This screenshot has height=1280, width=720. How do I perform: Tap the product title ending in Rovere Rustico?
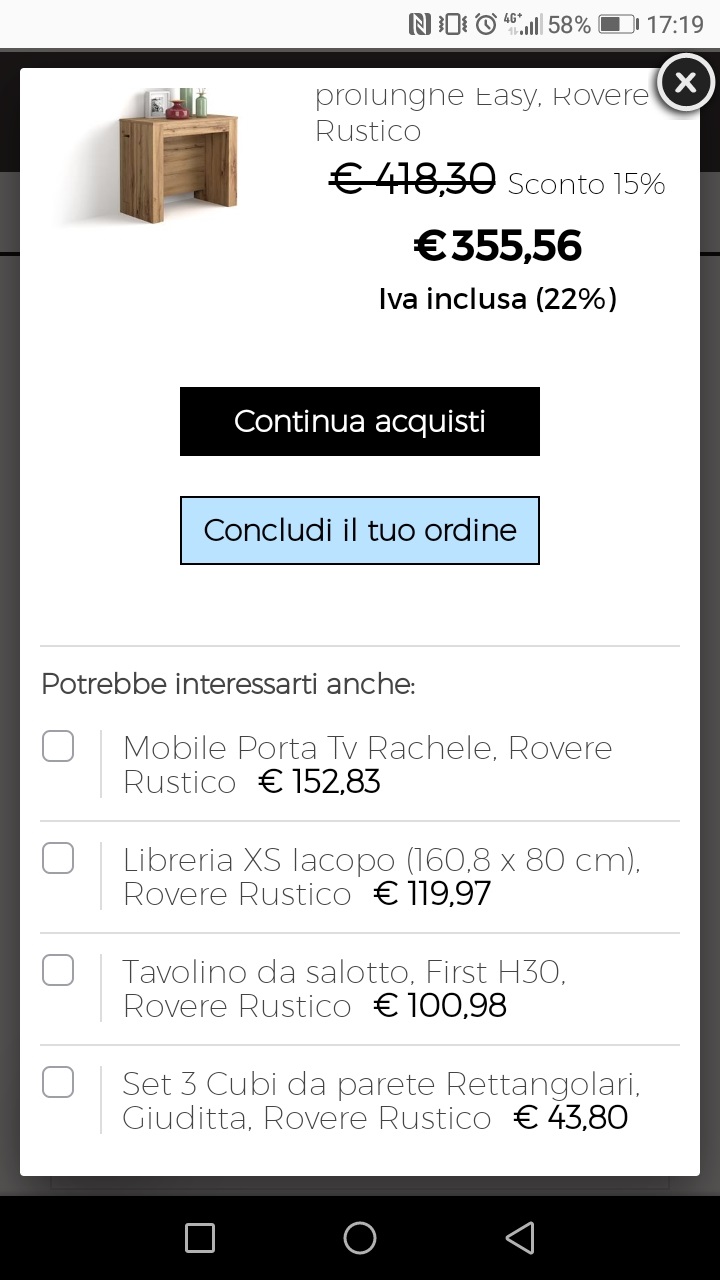point(482,112)
